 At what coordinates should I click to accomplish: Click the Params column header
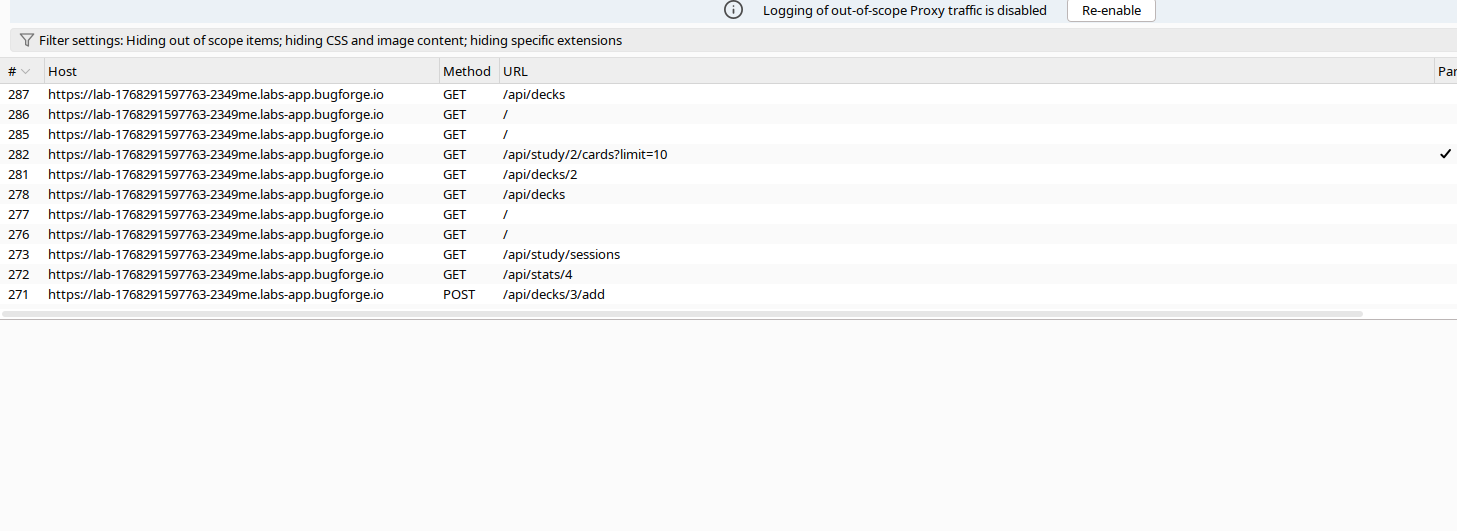[1446, 72]
